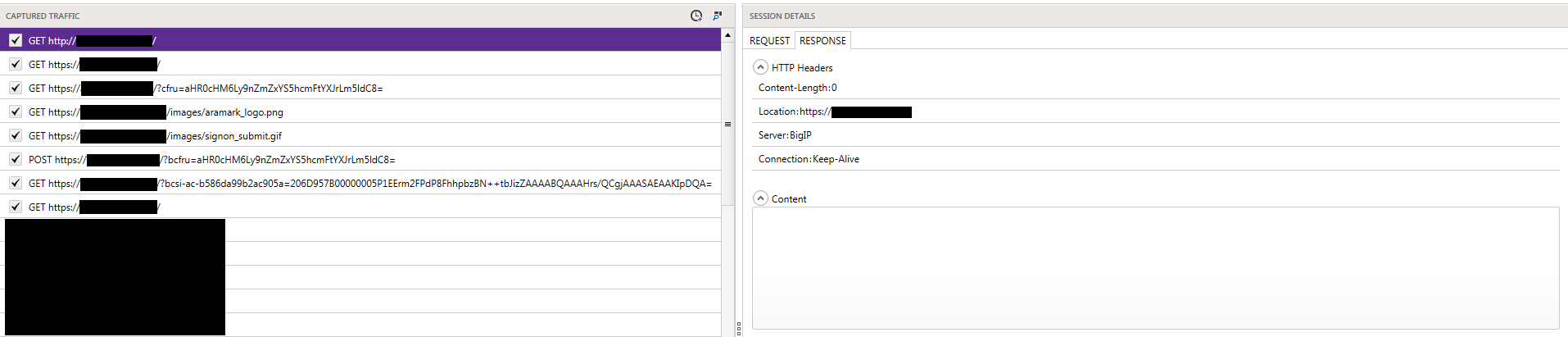Collapse the Content section

click(x=760, y=198)
